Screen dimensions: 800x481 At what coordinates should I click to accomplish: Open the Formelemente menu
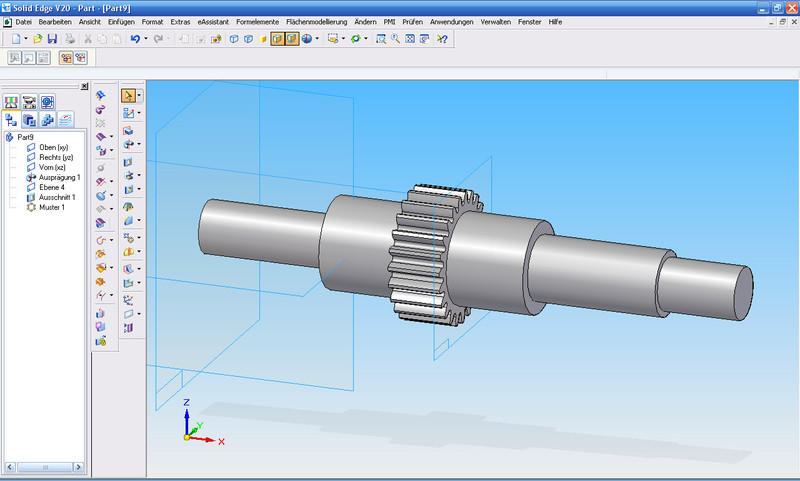(258, 21)
